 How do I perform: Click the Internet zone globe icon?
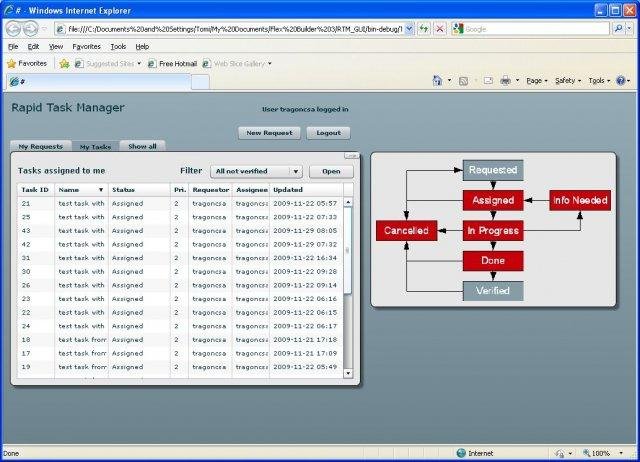(461, 453)
